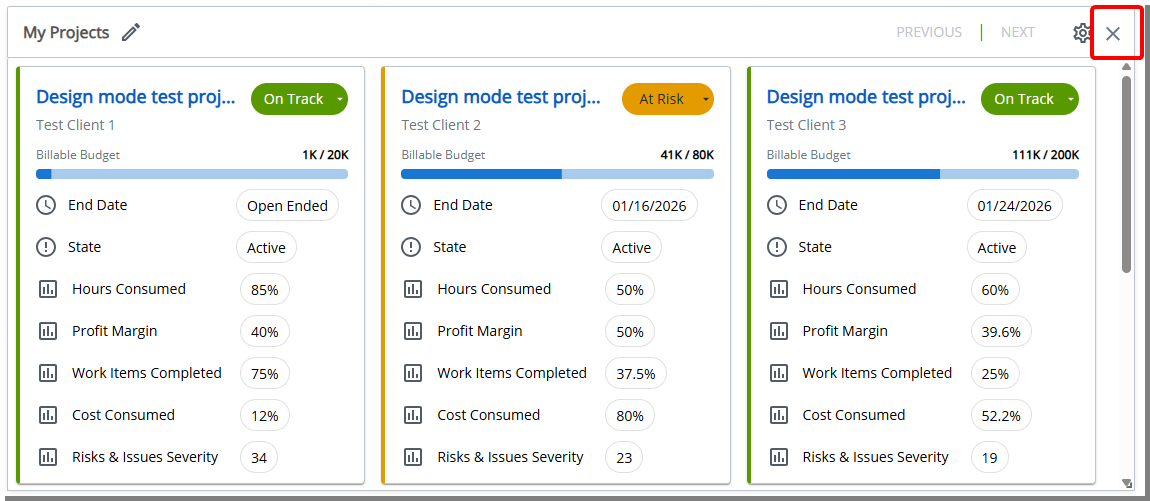This screenshot has width=1150, height=501.
Task: Click the 01/24/2026 end date field
Action: (1014, 206)
